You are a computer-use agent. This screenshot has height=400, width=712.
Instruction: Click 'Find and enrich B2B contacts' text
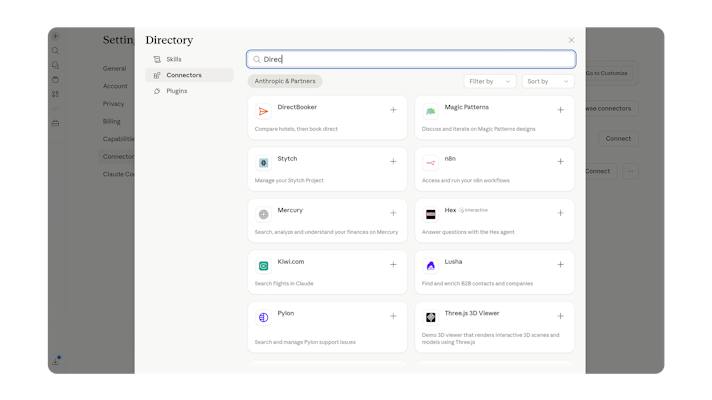click(477, 283)
